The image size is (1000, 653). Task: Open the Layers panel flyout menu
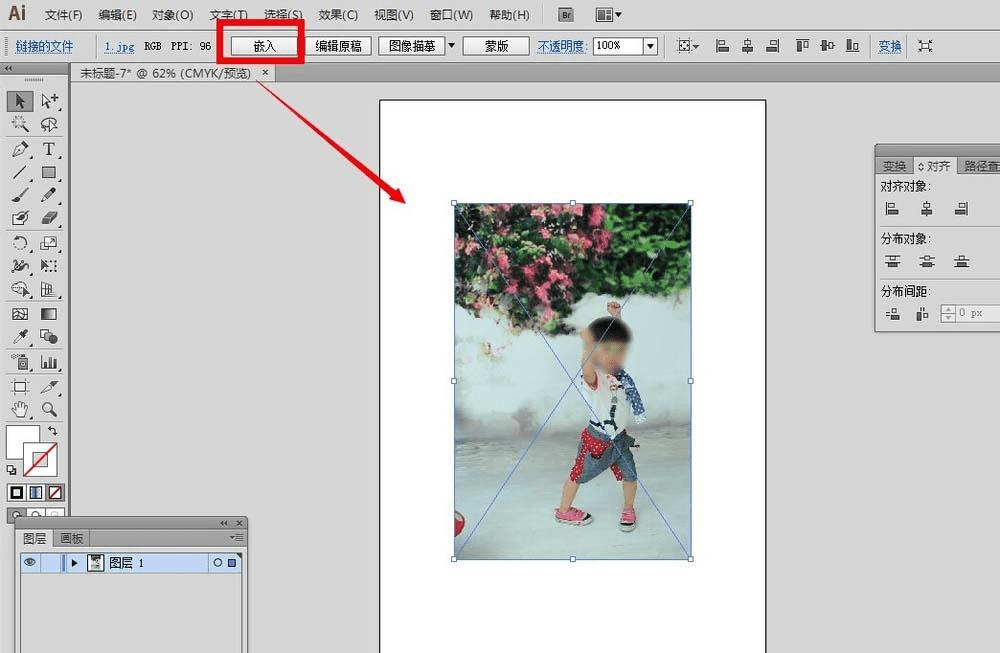coord(236,538)
